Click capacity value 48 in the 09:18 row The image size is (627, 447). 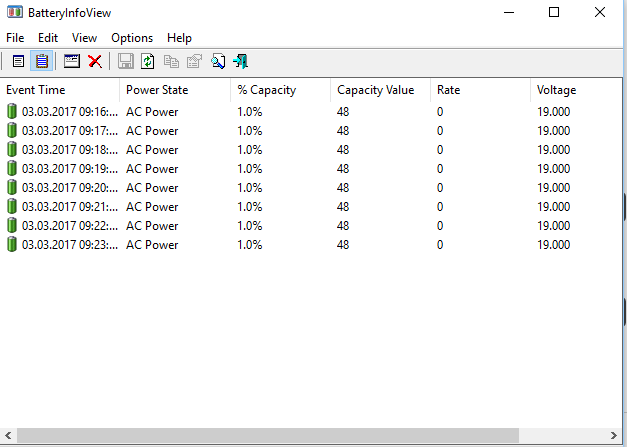click(343, 150)
